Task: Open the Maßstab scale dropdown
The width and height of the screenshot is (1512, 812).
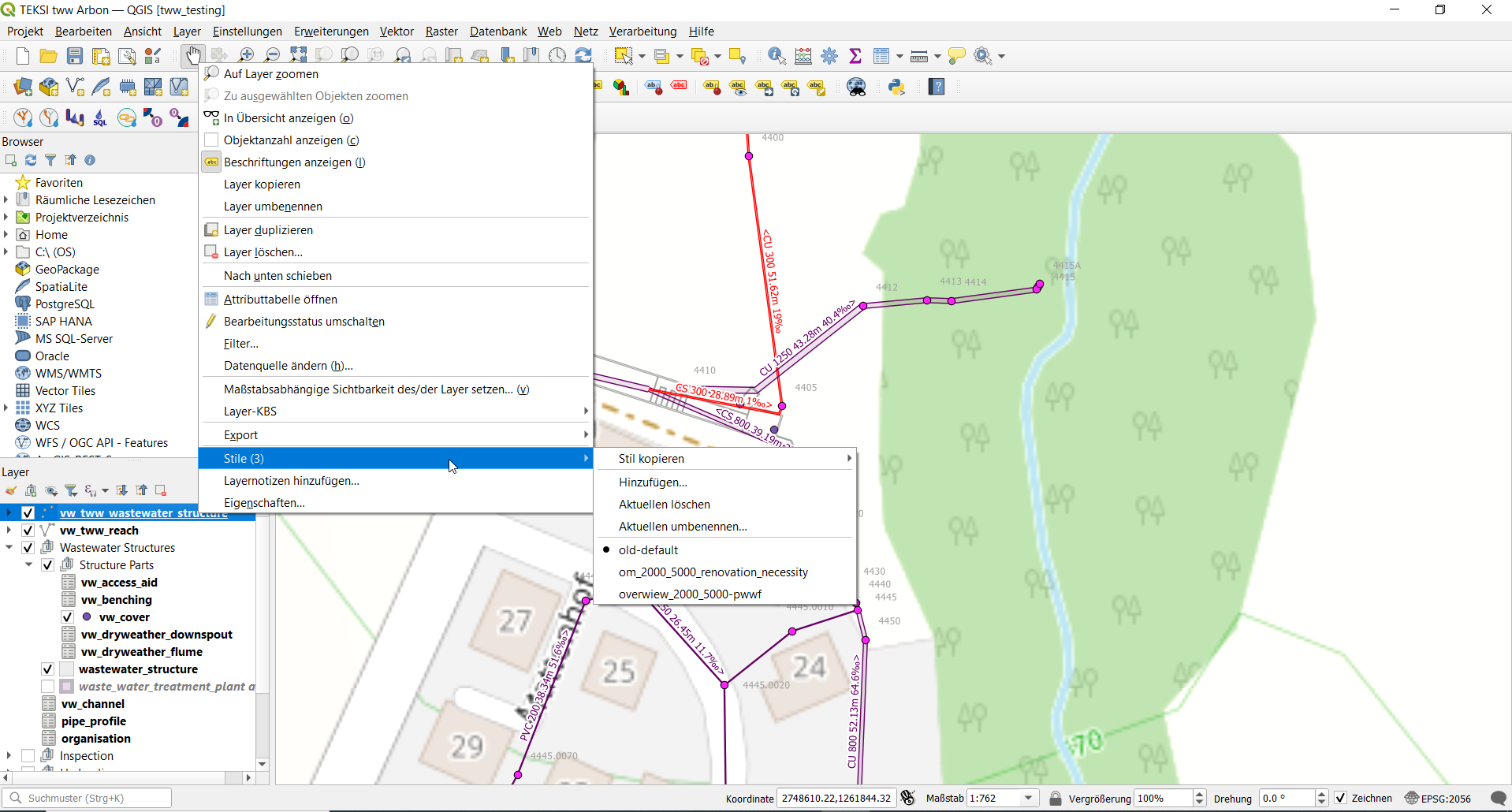Action: click(x=1028, y=799)
